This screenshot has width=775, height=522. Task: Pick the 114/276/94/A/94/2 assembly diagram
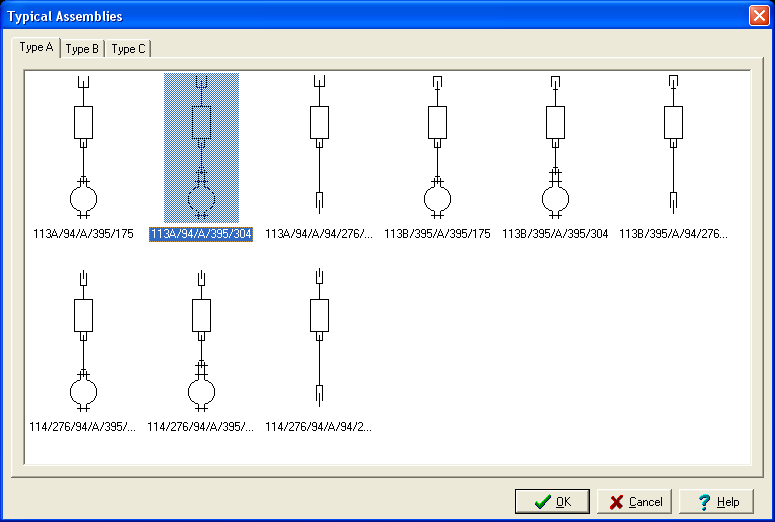coord(319,340)
